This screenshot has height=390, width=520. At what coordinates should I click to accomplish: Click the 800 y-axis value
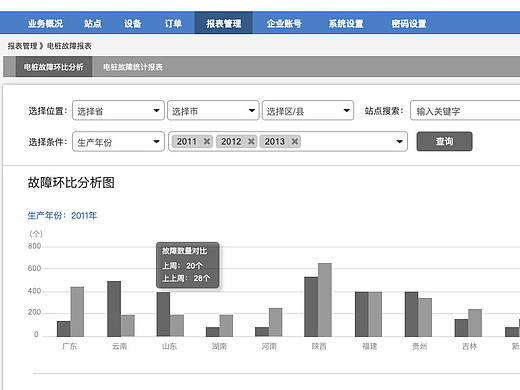point(34,246)
